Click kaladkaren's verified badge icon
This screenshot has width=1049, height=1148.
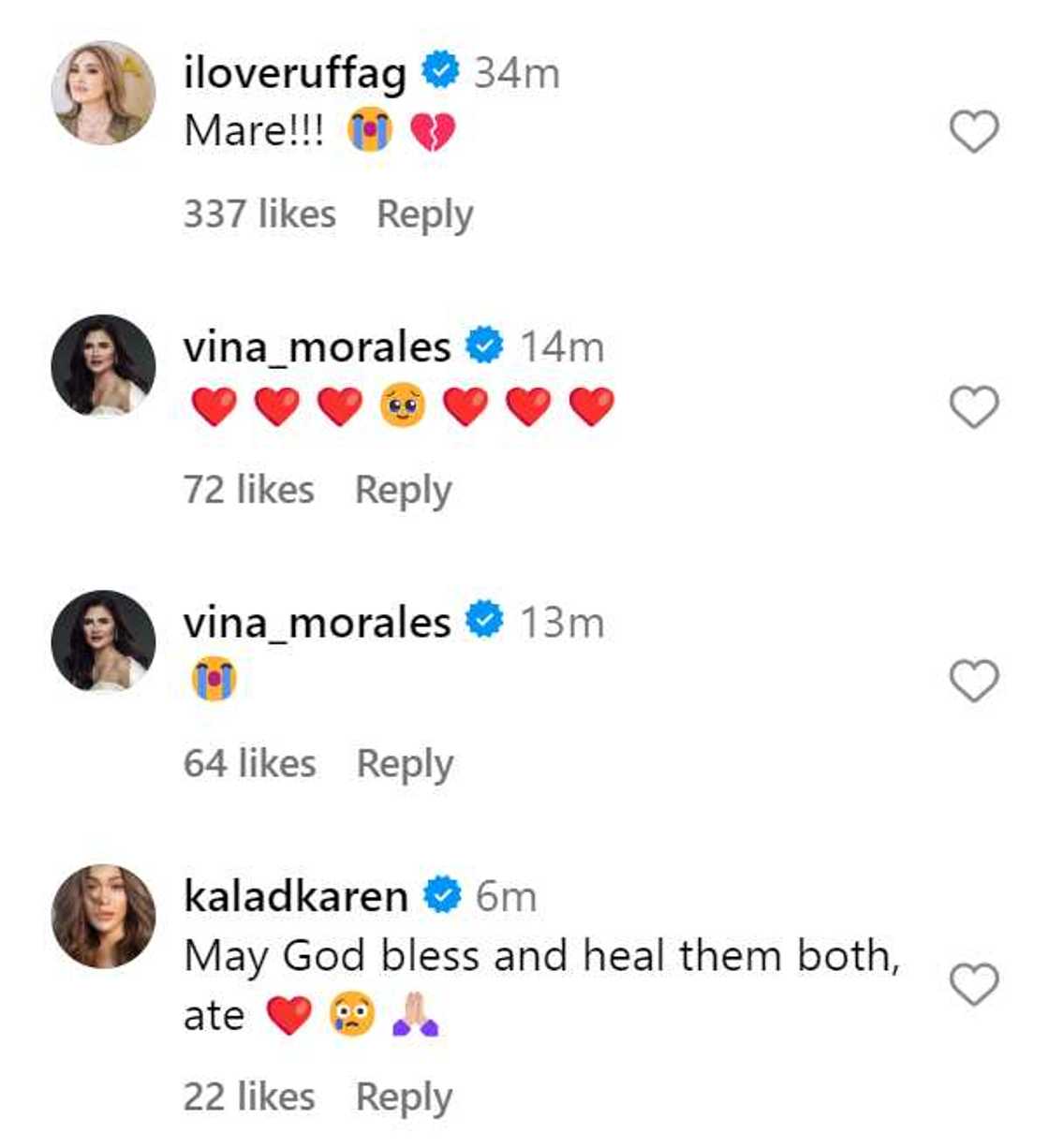click(442, 895)
